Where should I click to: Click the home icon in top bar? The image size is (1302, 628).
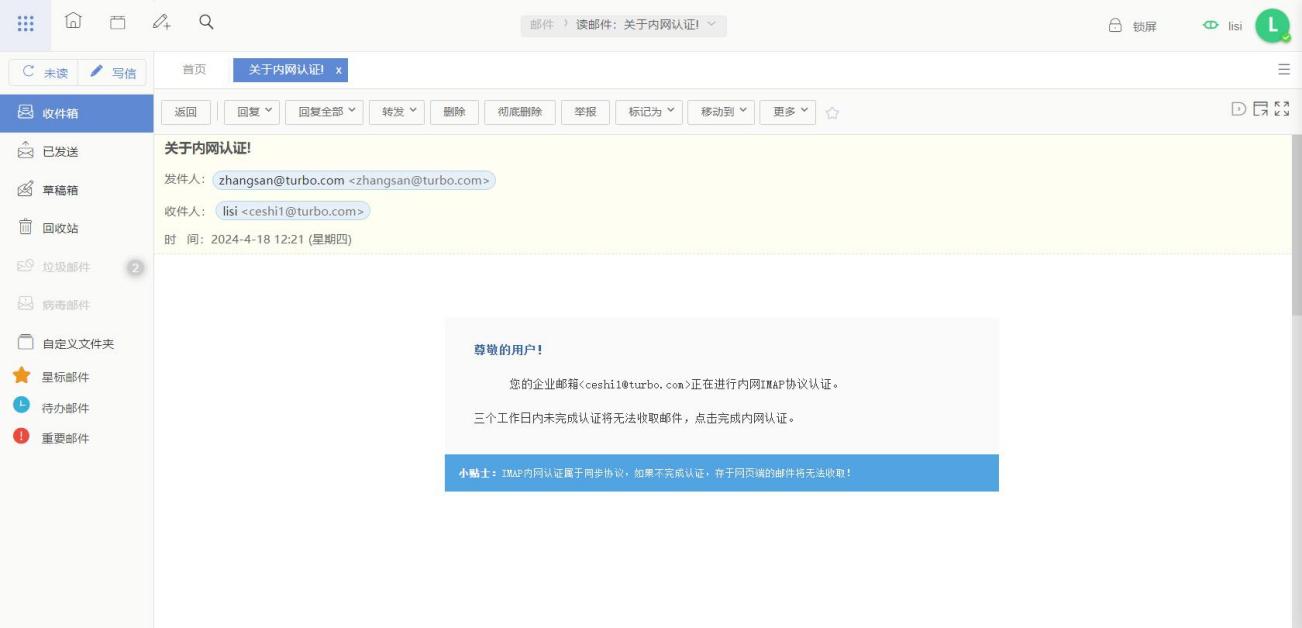(73, 22)
